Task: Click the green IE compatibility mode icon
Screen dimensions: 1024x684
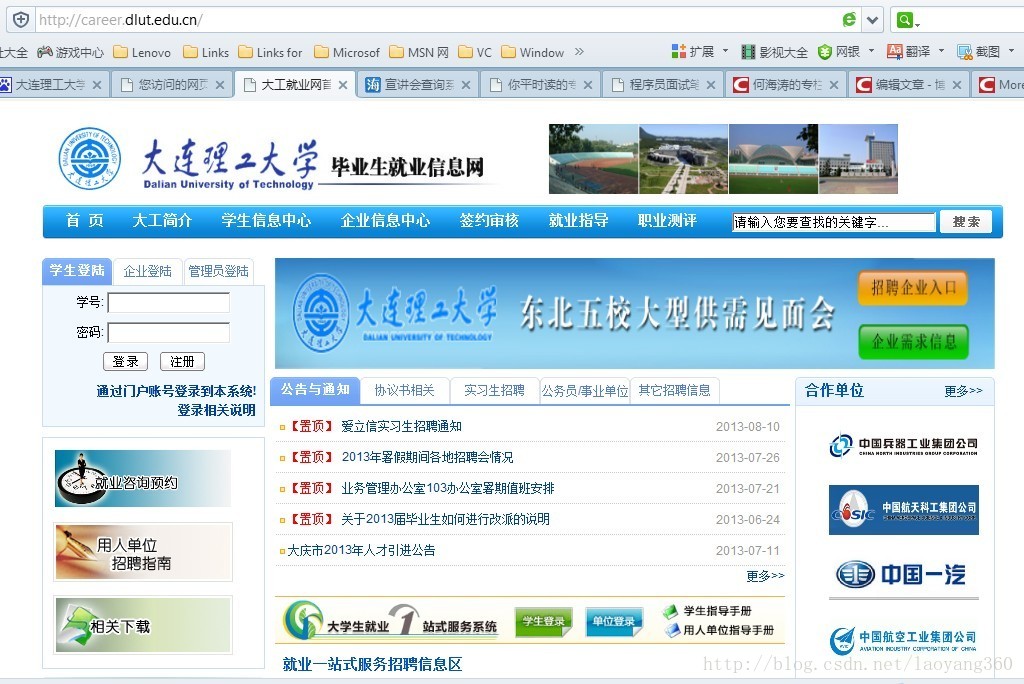Action: click(x=849, y=20)
